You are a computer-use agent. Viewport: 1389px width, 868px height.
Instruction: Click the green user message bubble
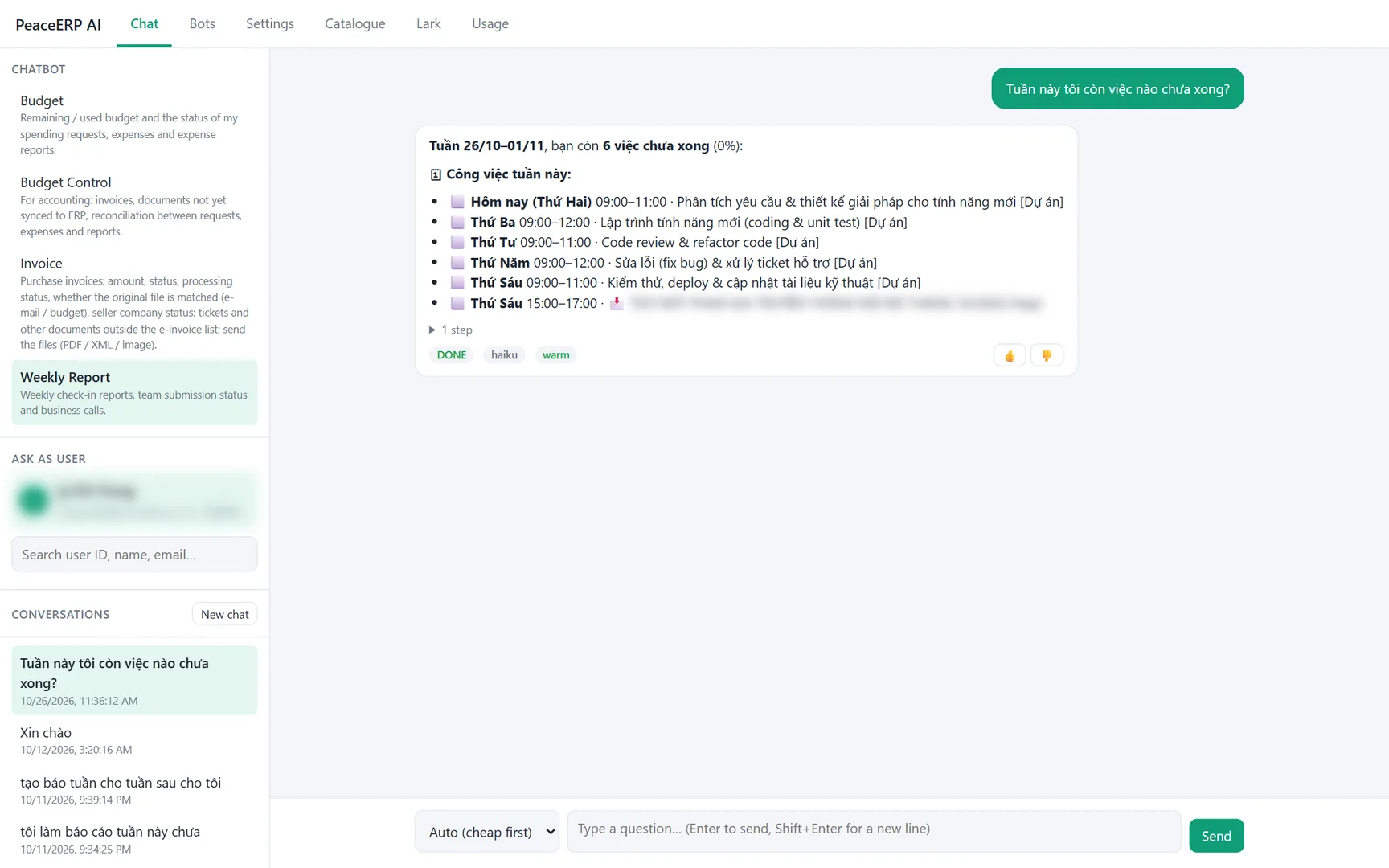(1117, 88)
